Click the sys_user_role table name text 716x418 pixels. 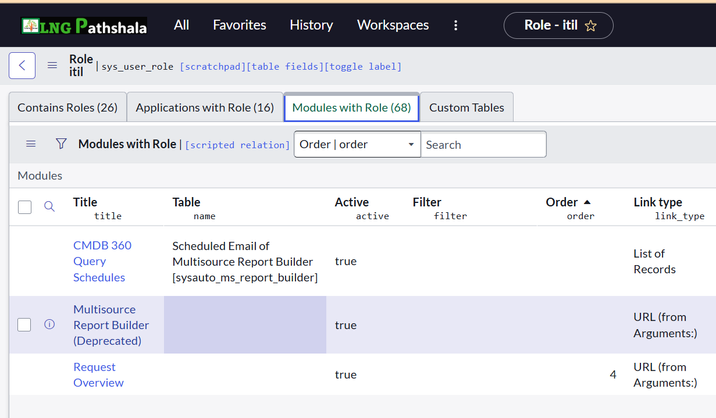[137, 67]
